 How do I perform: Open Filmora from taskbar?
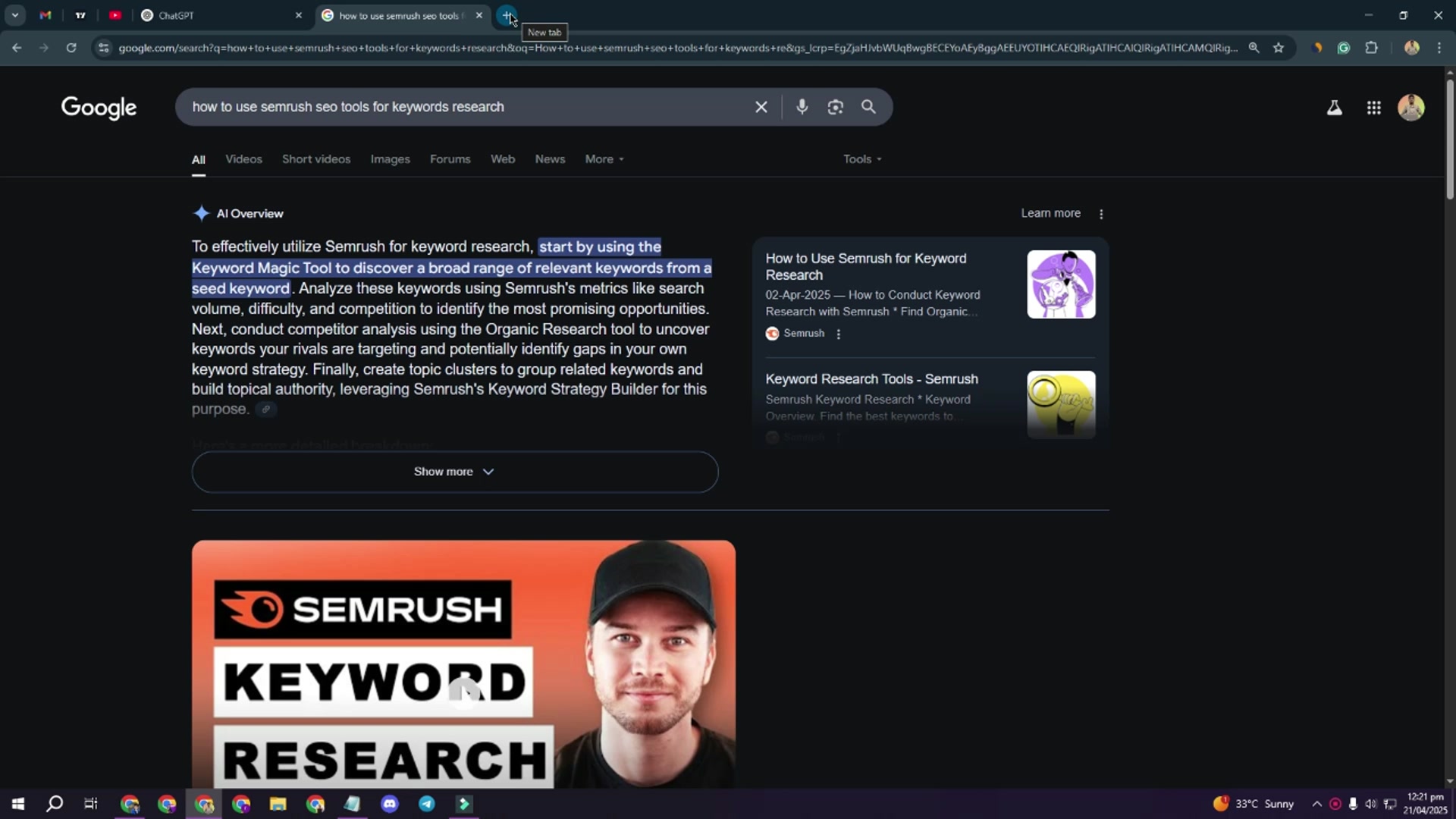coord(464,804)
